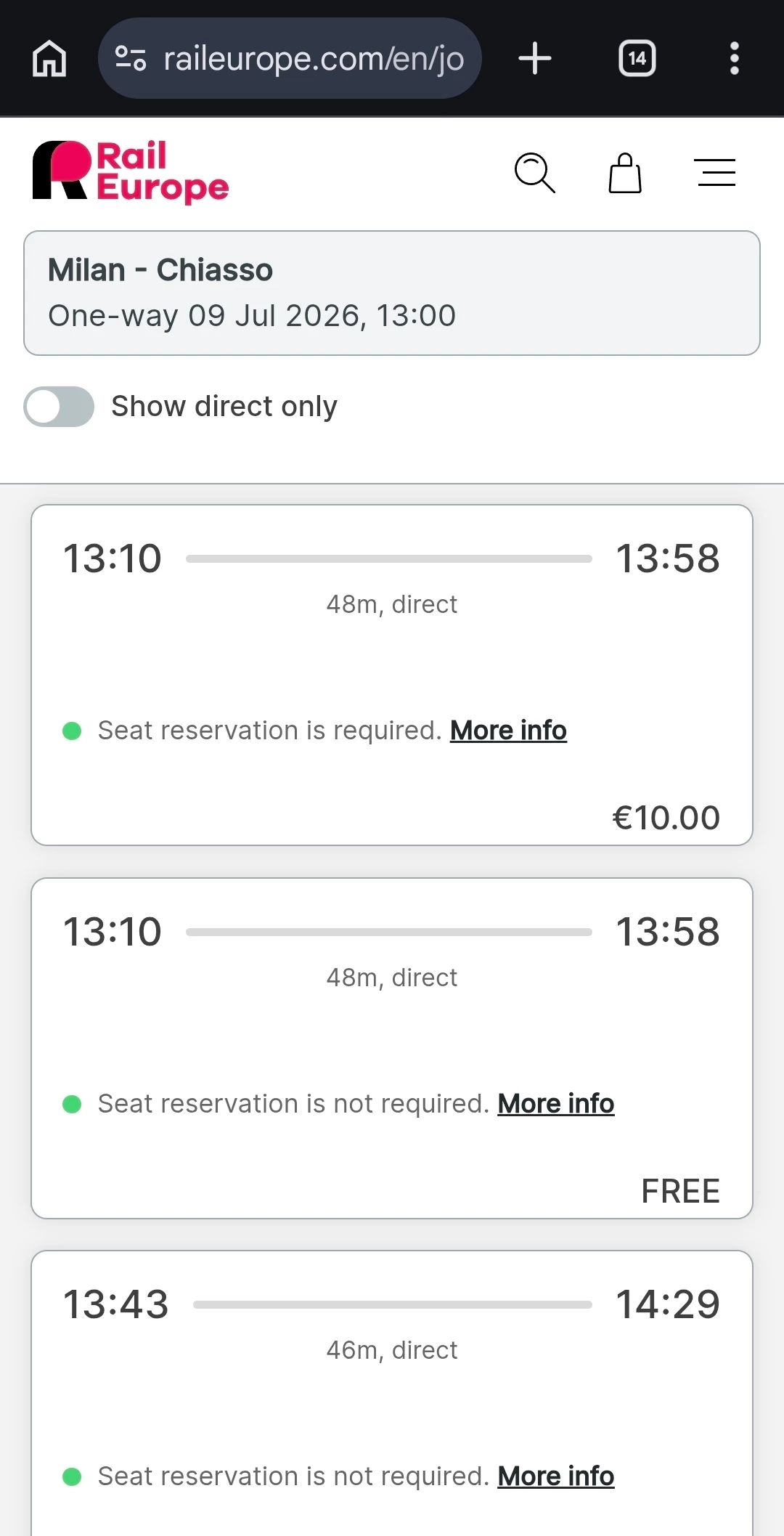Toggle Show direct only switch

coord(59,407)
